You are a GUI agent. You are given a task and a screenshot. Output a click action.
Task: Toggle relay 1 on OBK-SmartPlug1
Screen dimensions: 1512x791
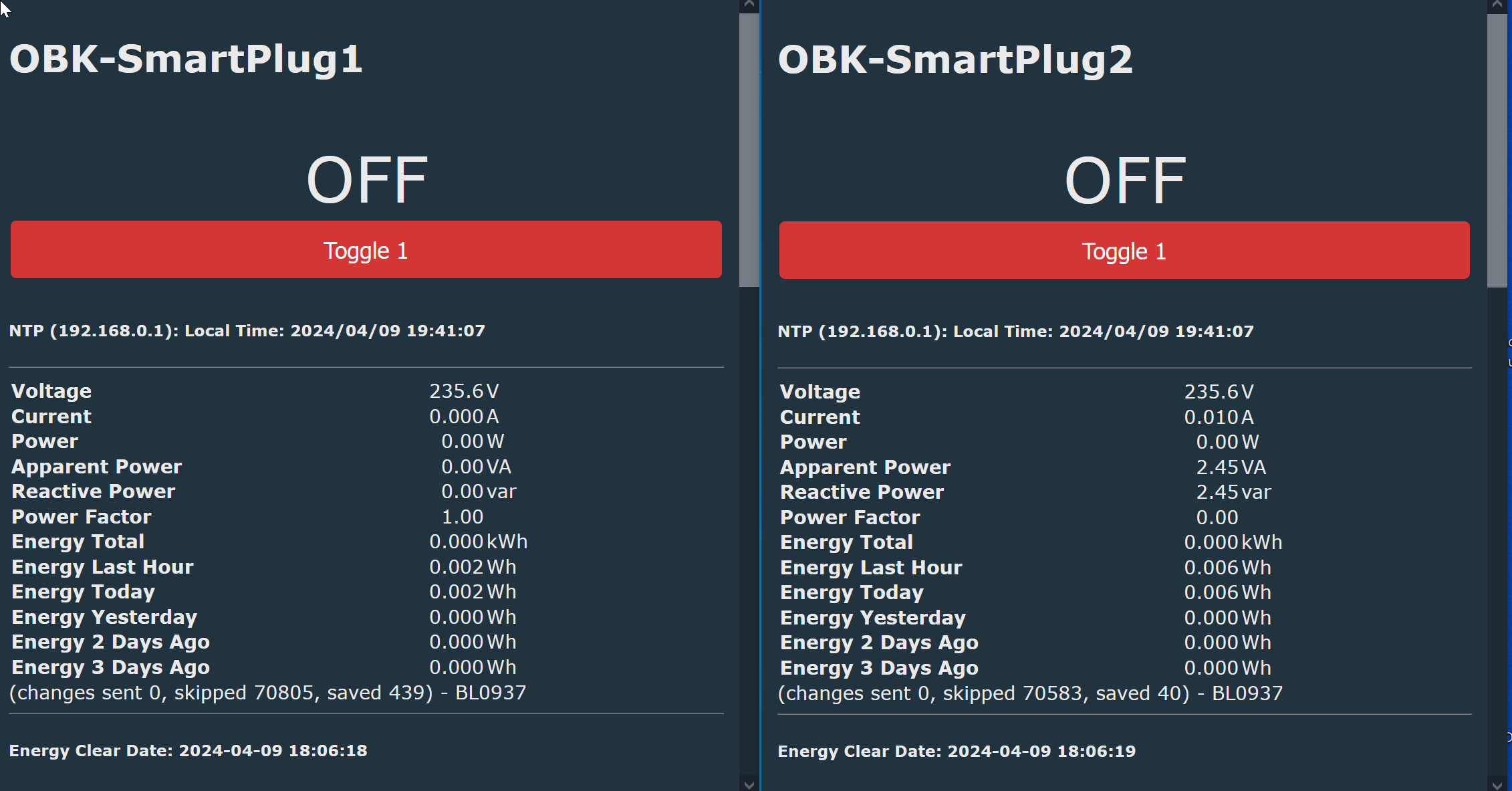click(x=366, y=249)
